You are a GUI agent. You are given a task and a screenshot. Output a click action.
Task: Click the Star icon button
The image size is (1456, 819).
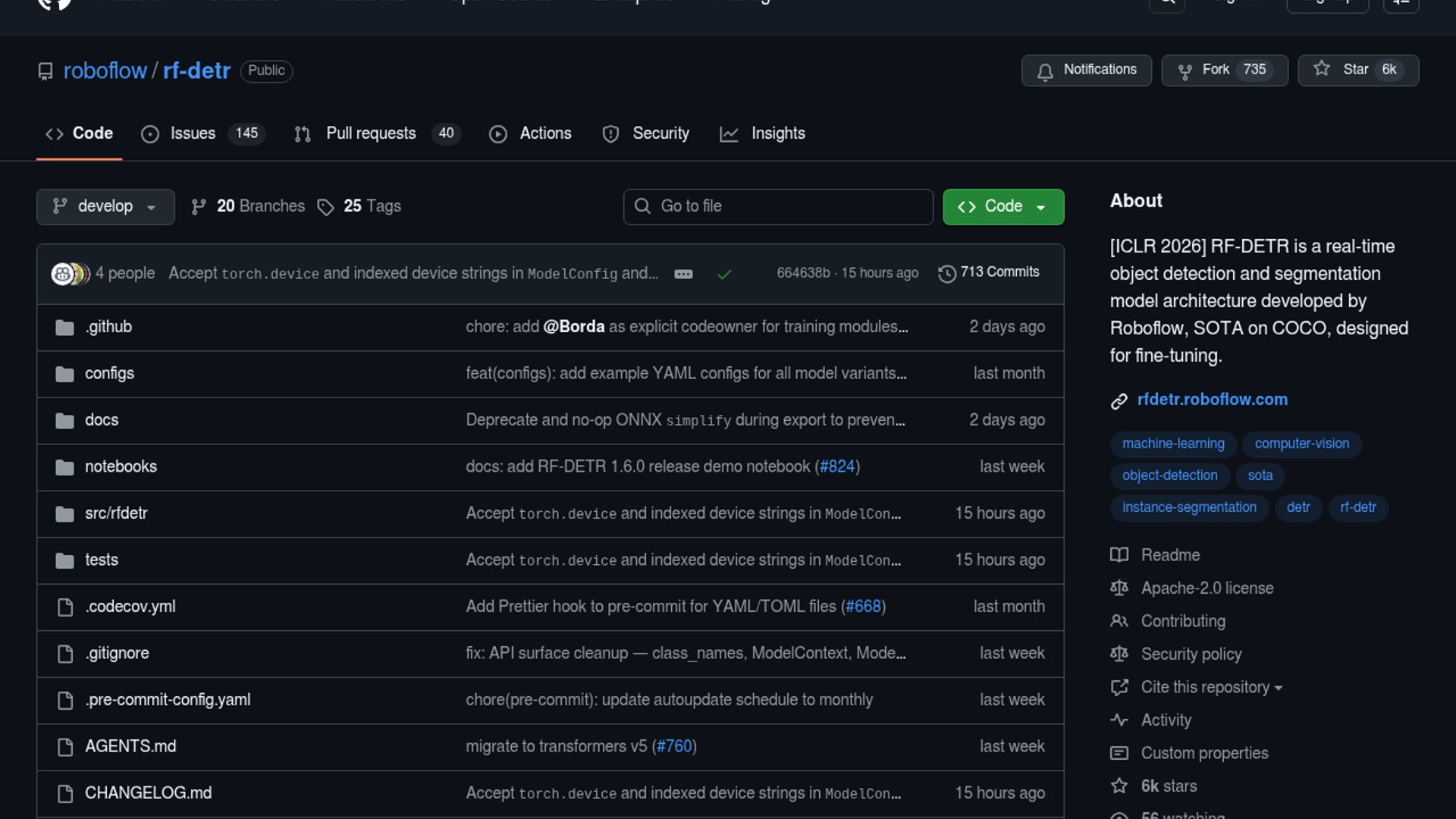coord(1322,69)
